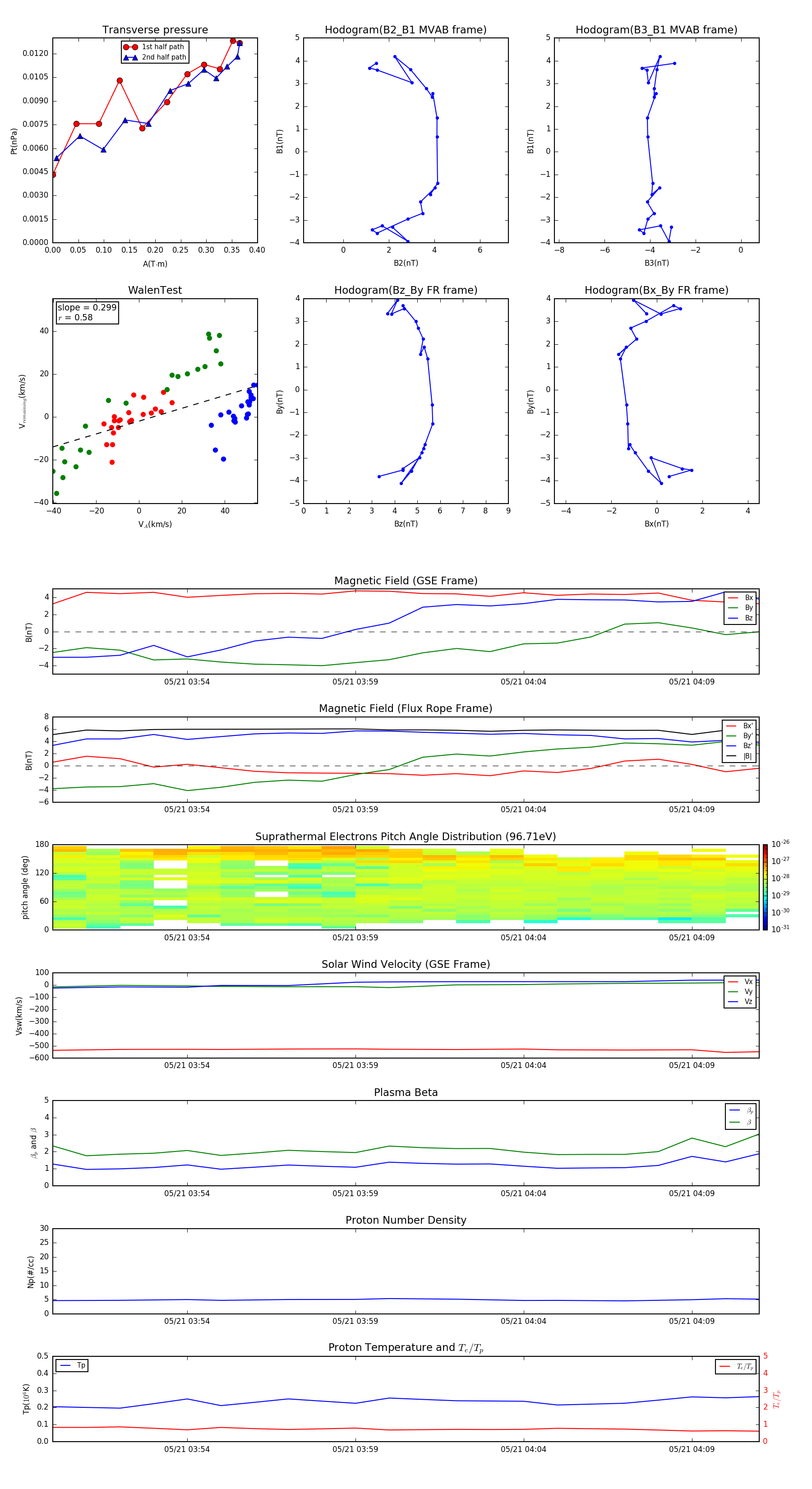
Task: Click the 'Pt(nPa)' y-axis label
Action: point(14,140)
